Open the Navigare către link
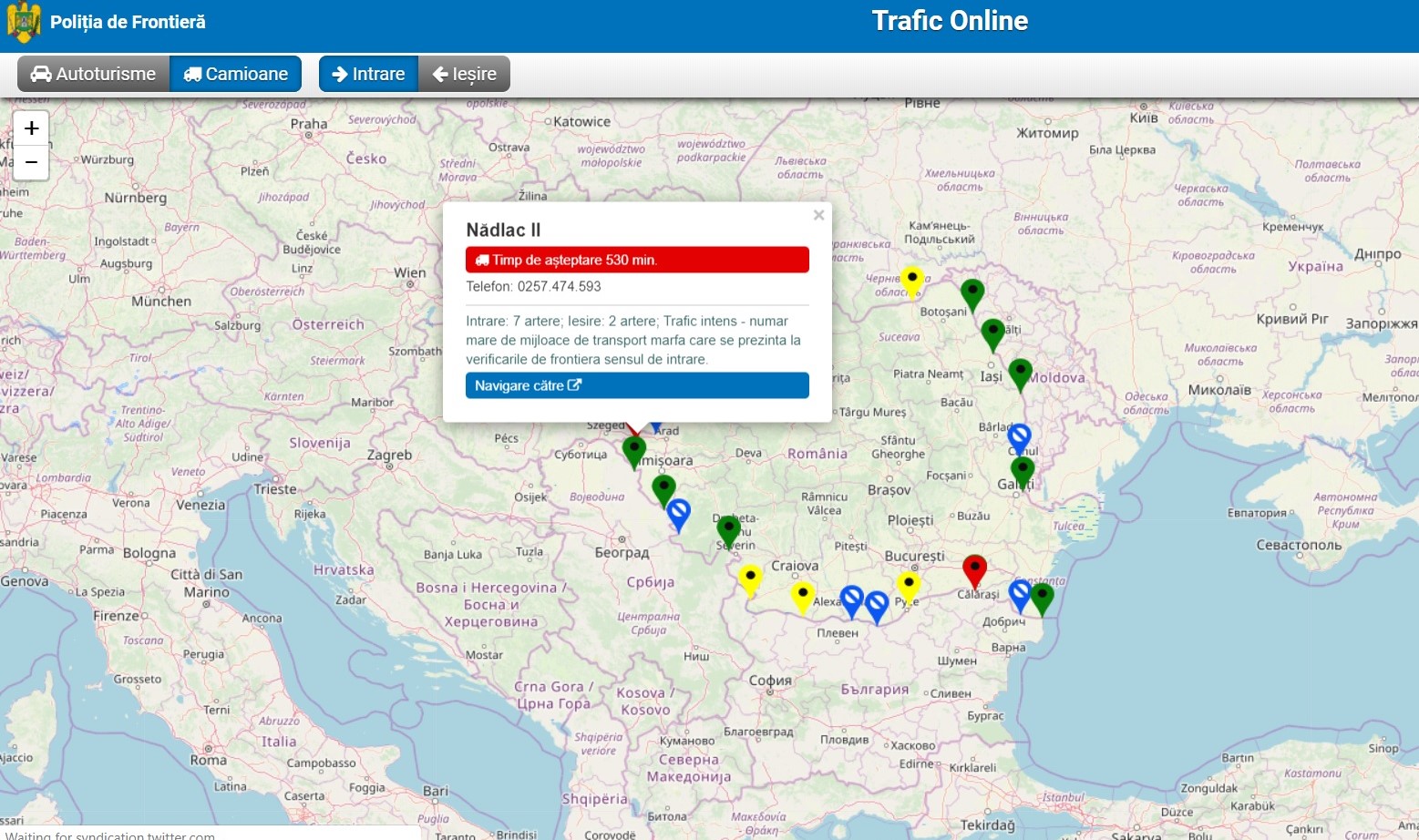This screenshot has height=840, width=1419. click(x=636, y=385)
